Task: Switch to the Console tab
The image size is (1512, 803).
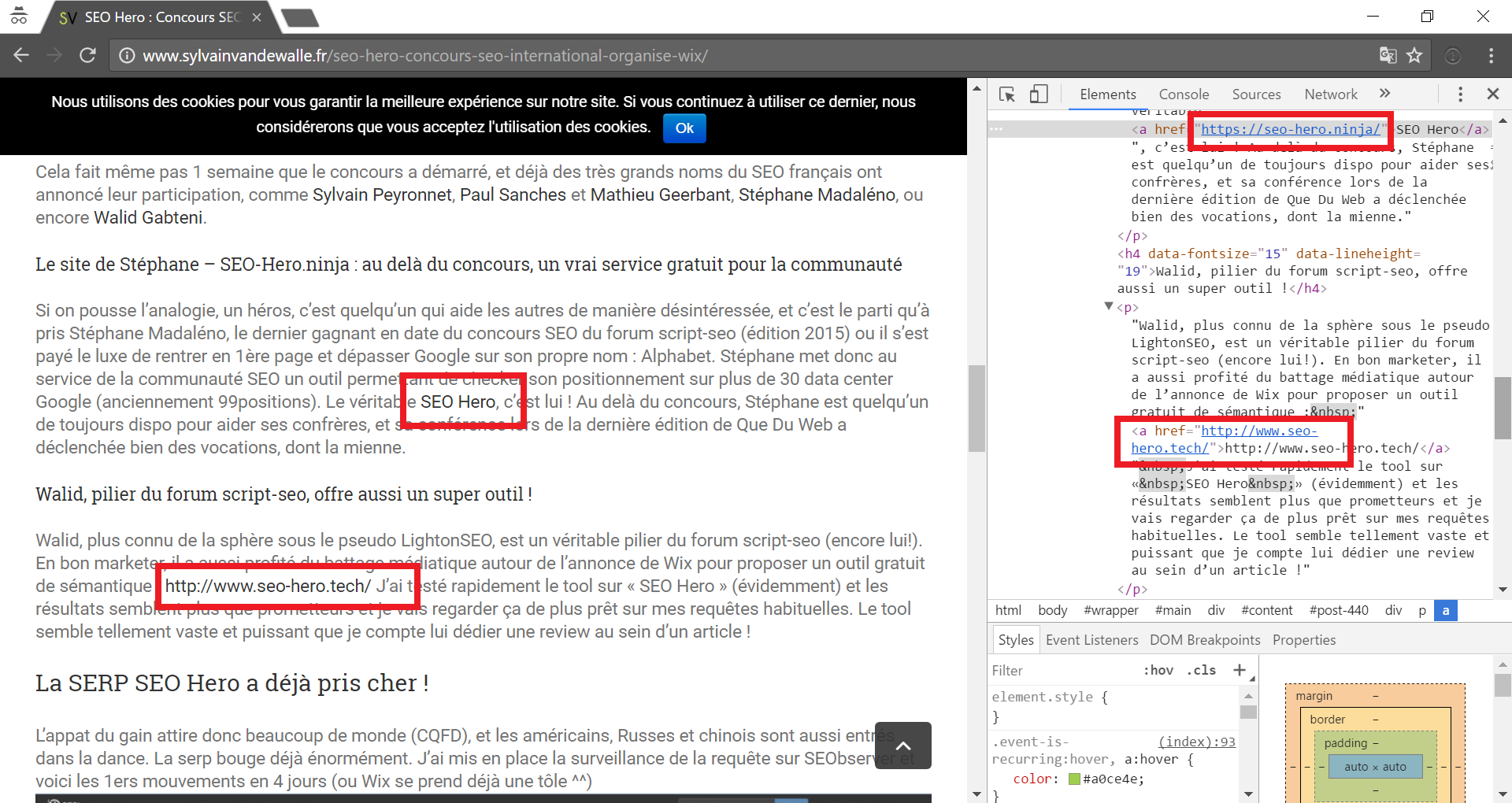Action: click(1184, 94)
